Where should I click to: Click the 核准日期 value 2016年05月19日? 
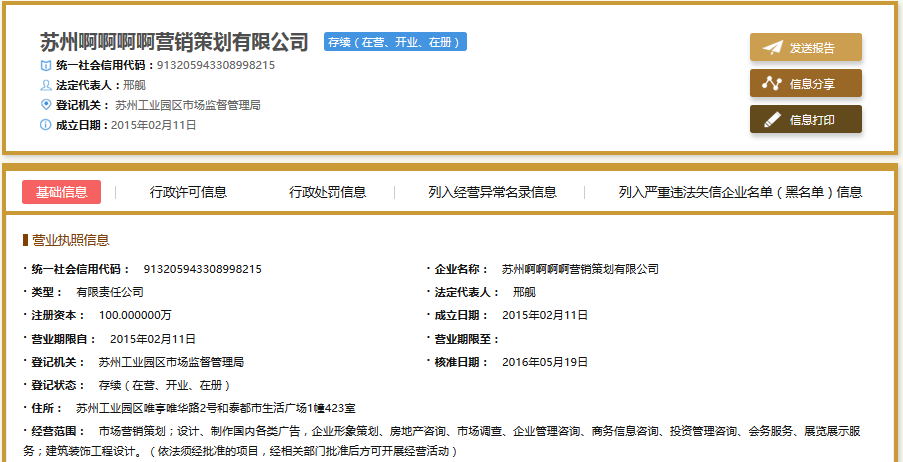pyautogui.click(x=545, y=361)
